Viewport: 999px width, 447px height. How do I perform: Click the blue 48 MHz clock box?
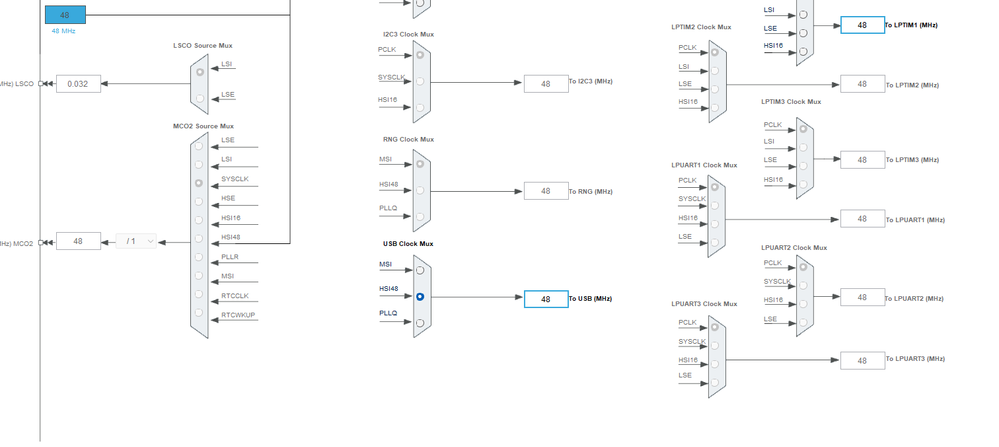(x=65, y=15)
